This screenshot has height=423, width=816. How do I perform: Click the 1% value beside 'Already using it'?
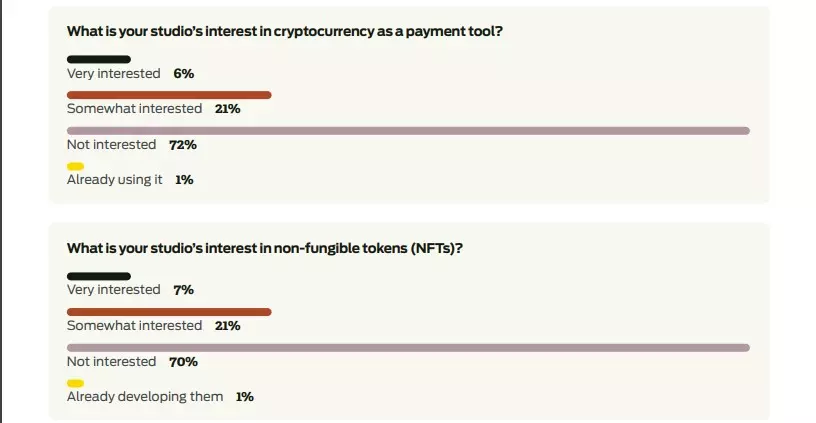pyautogui.click(x=184, y=180)
